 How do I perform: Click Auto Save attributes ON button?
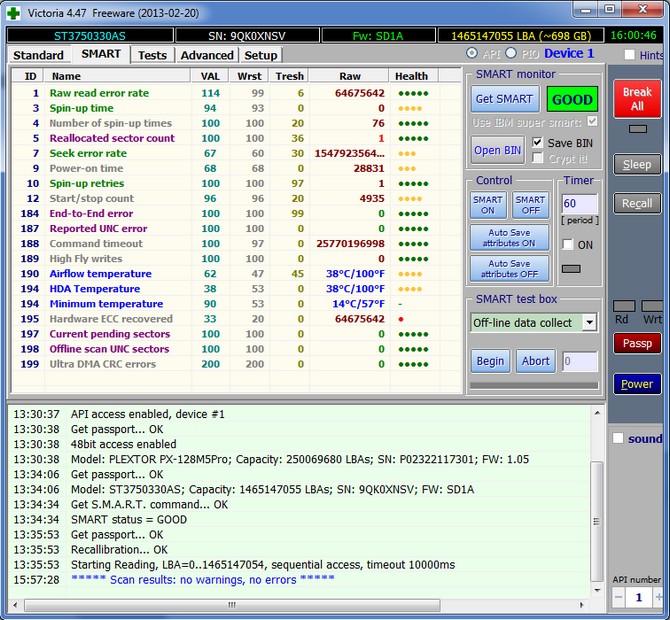pyautogui.click(x=511, y=237)
